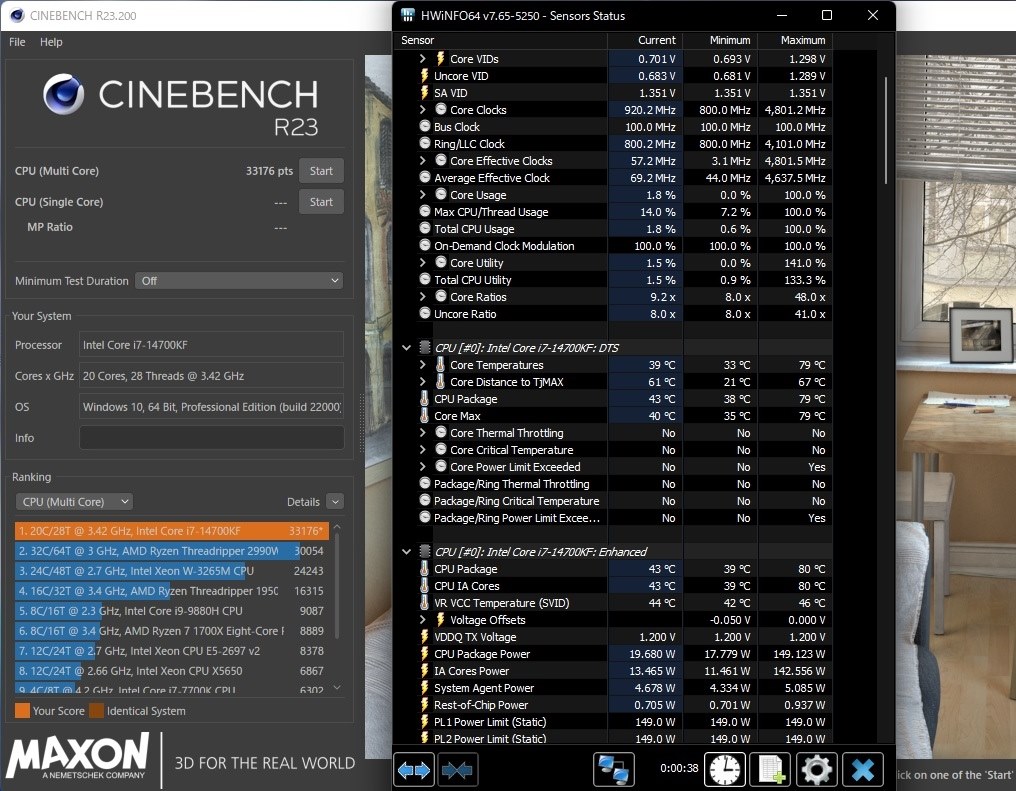Expand the Core Clocks sensor row

pos(422,109)
